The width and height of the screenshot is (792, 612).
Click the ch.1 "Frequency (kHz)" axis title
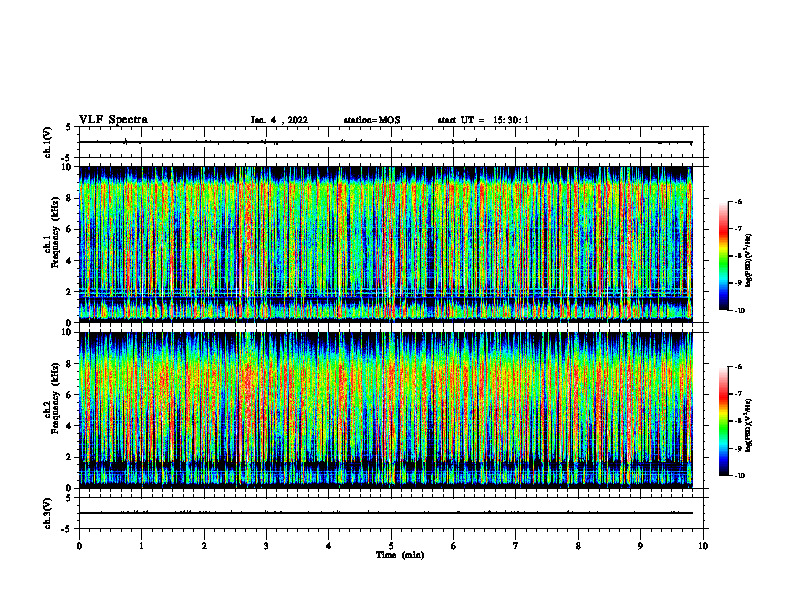tap(55, 232)
